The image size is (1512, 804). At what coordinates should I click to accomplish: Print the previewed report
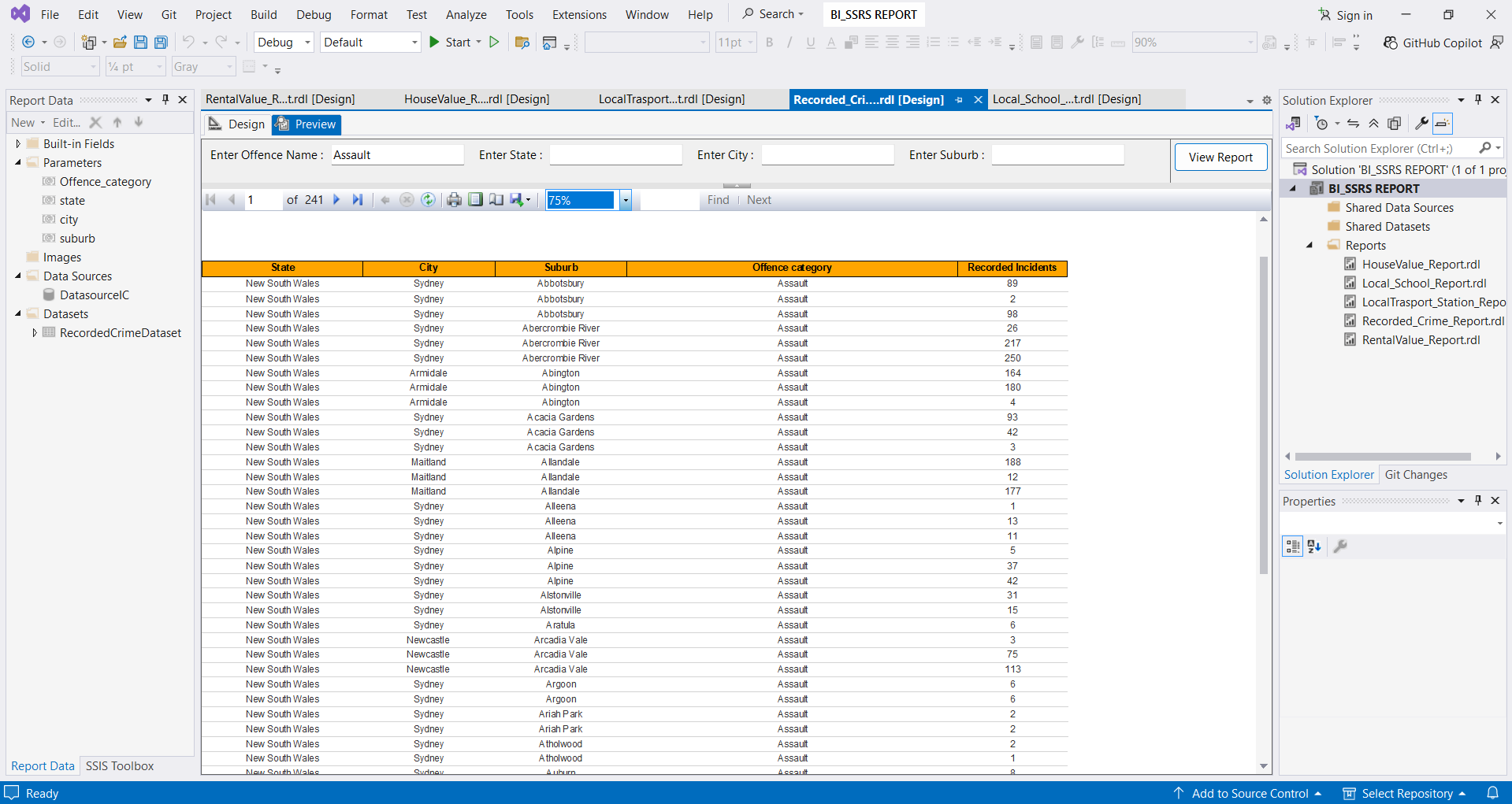454,200
